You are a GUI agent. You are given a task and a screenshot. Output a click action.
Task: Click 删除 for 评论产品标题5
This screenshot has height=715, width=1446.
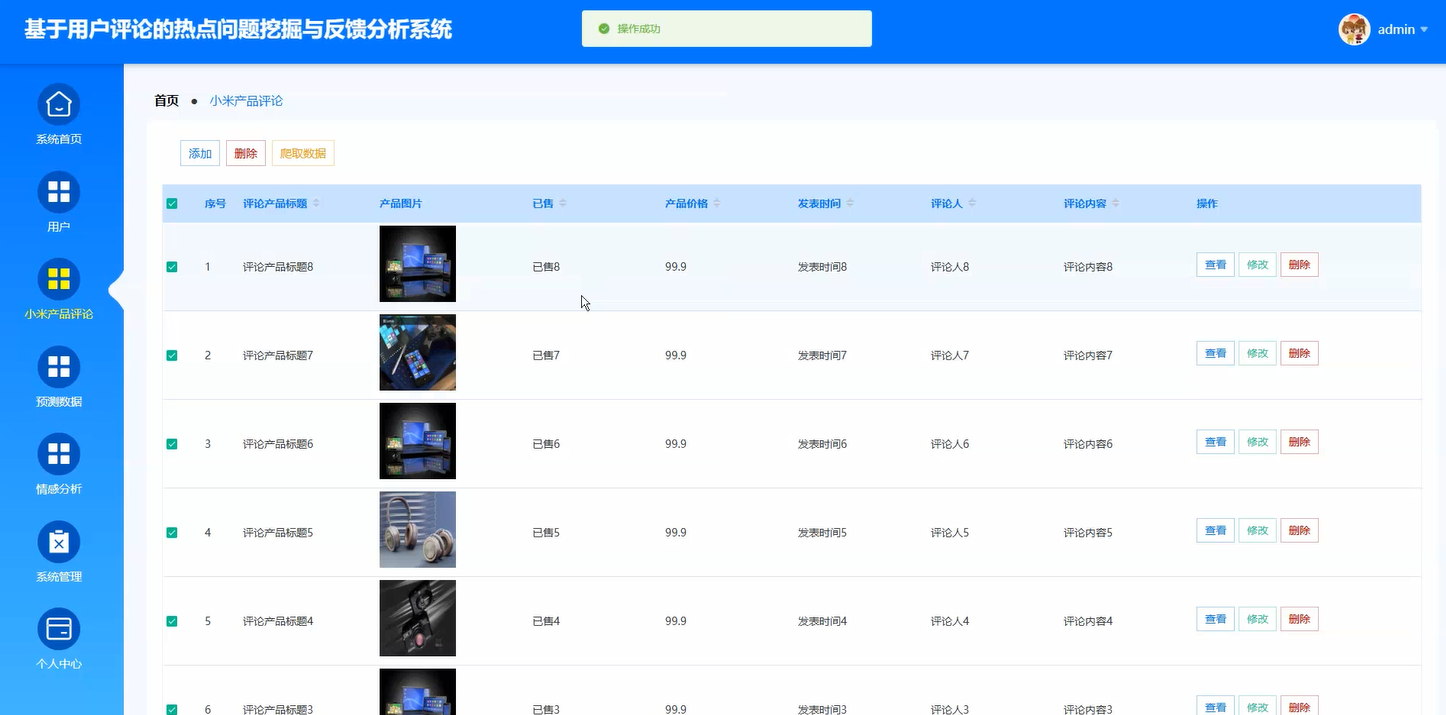1300,530
